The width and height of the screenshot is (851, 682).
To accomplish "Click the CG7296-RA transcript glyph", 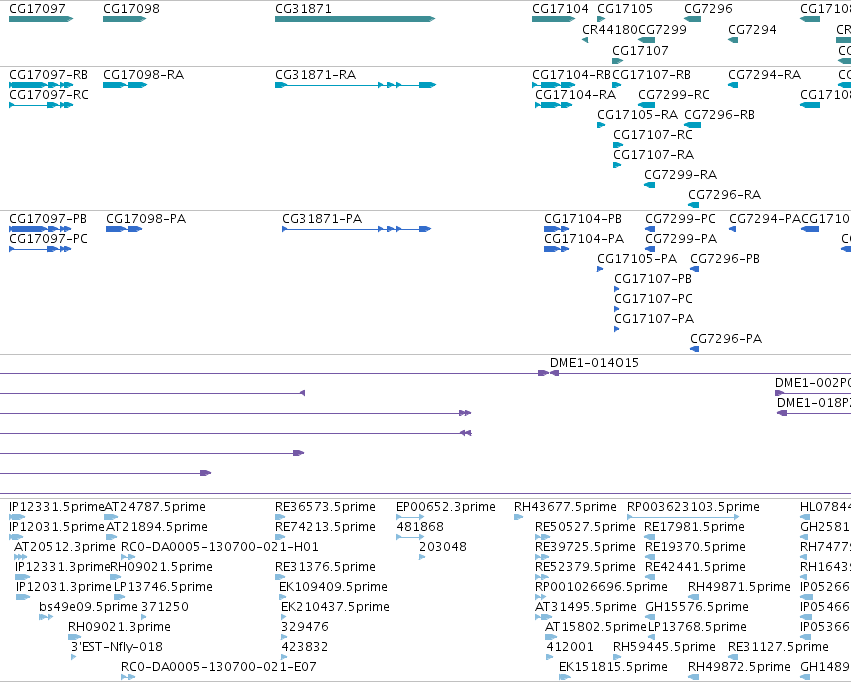I will point(694,205).
